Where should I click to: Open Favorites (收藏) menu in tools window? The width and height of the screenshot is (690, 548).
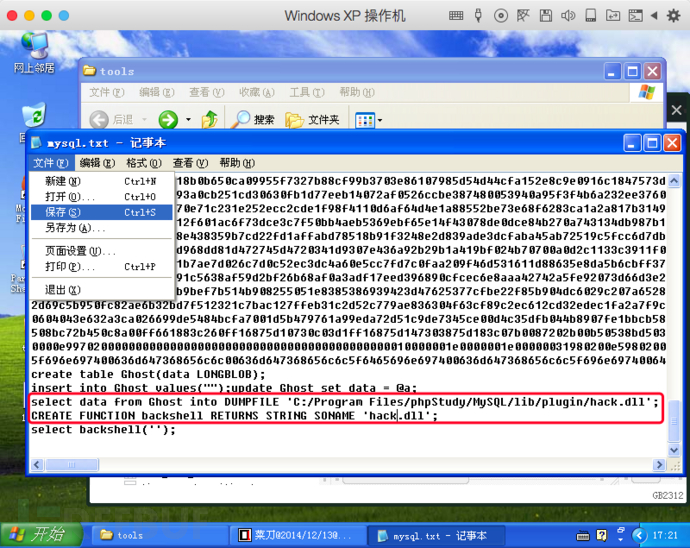pyautogui.click(x=257, y=92)
